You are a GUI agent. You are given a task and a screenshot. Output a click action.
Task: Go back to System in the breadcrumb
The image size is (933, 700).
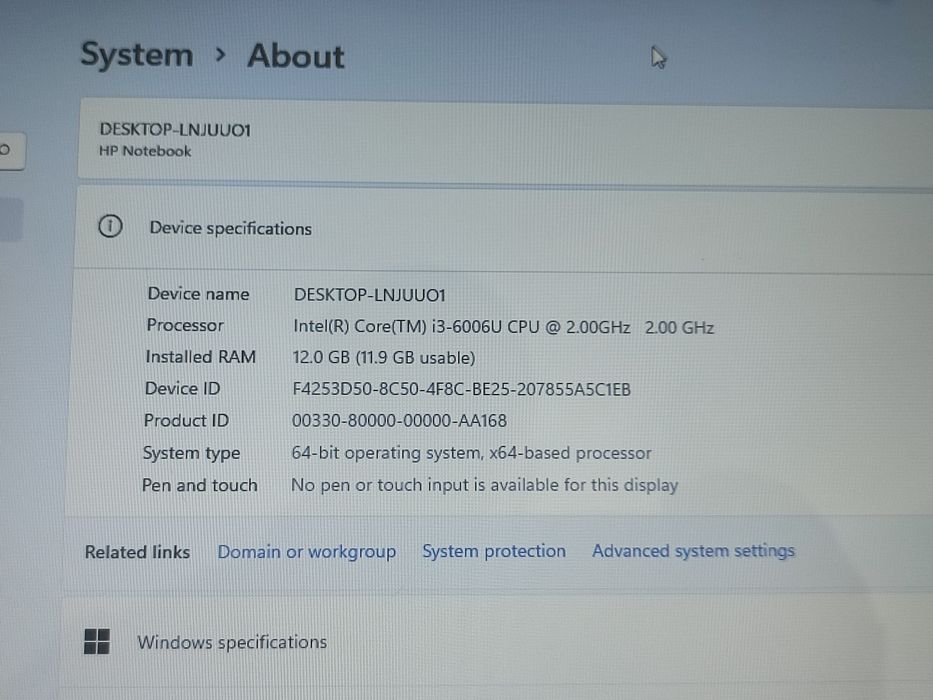click(x=137, y=55)
